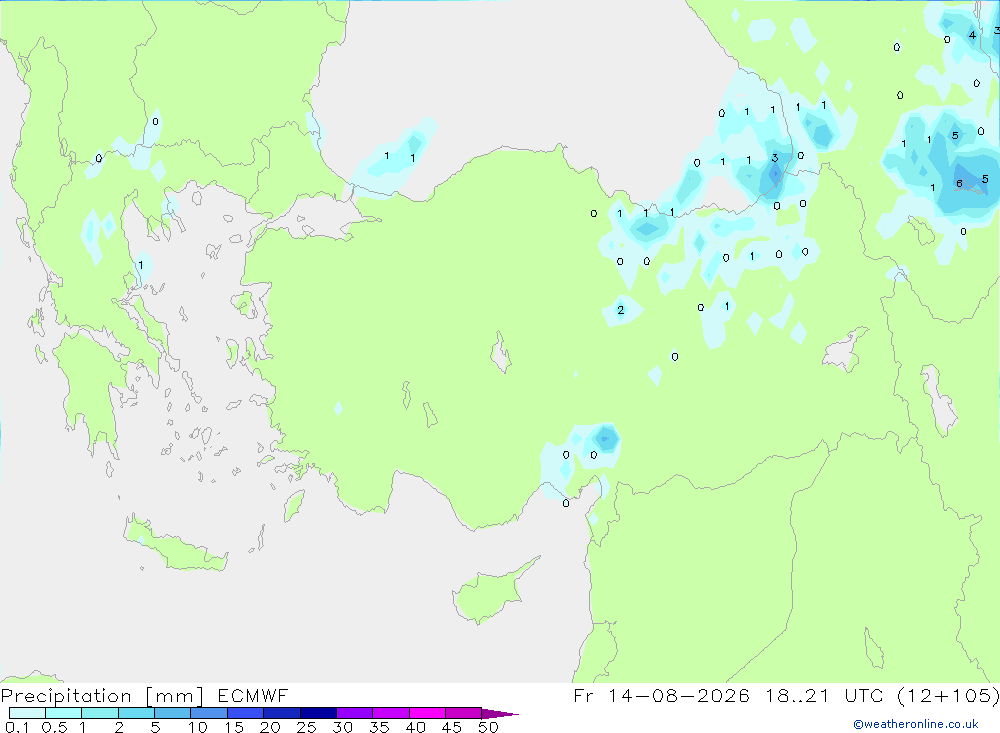Click the '18..21' time range text
1000x733 pixels.
tap(797, 695)
